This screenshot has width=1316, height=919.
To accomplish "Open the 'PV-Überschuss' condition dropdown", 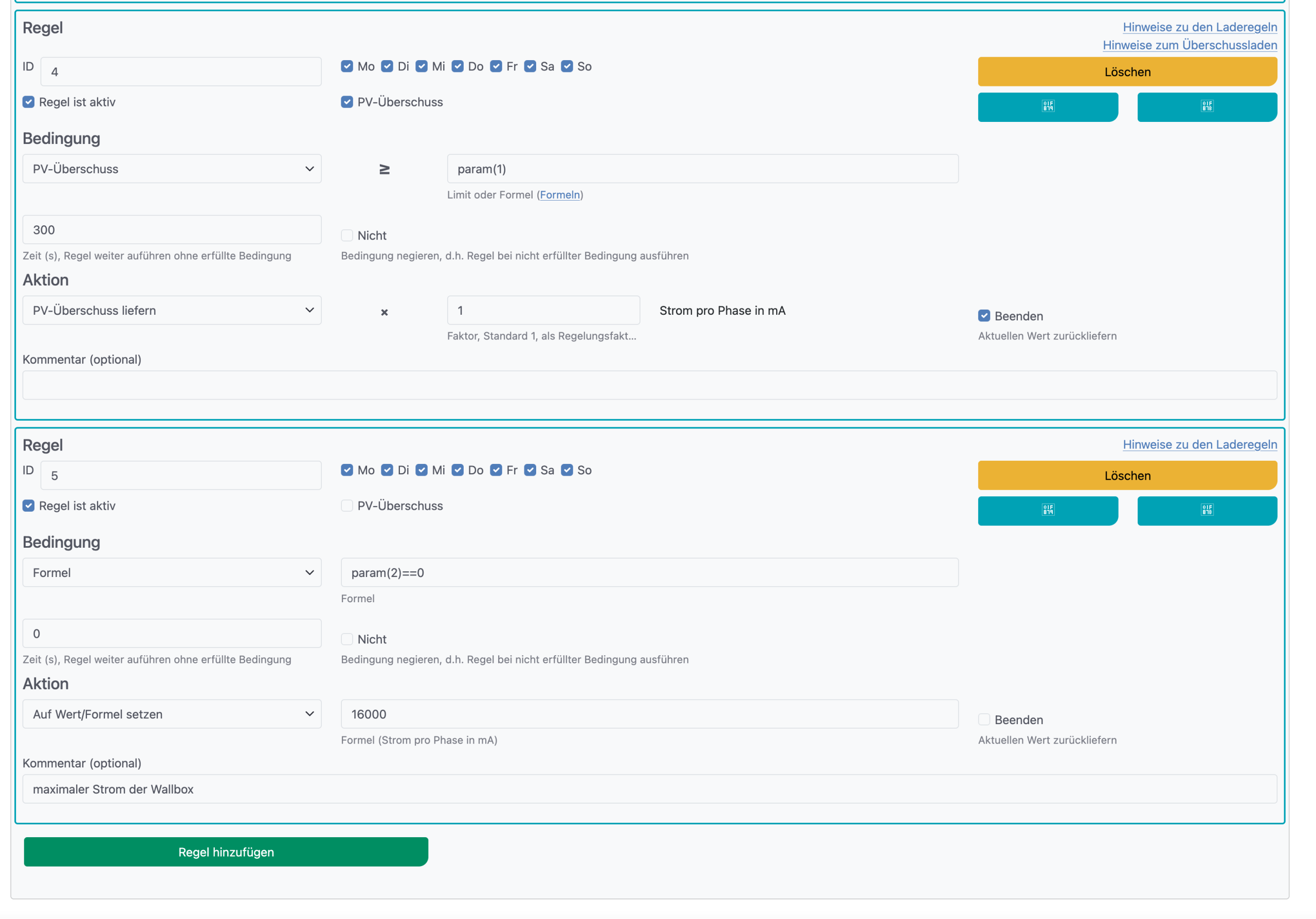I will 171,169.
